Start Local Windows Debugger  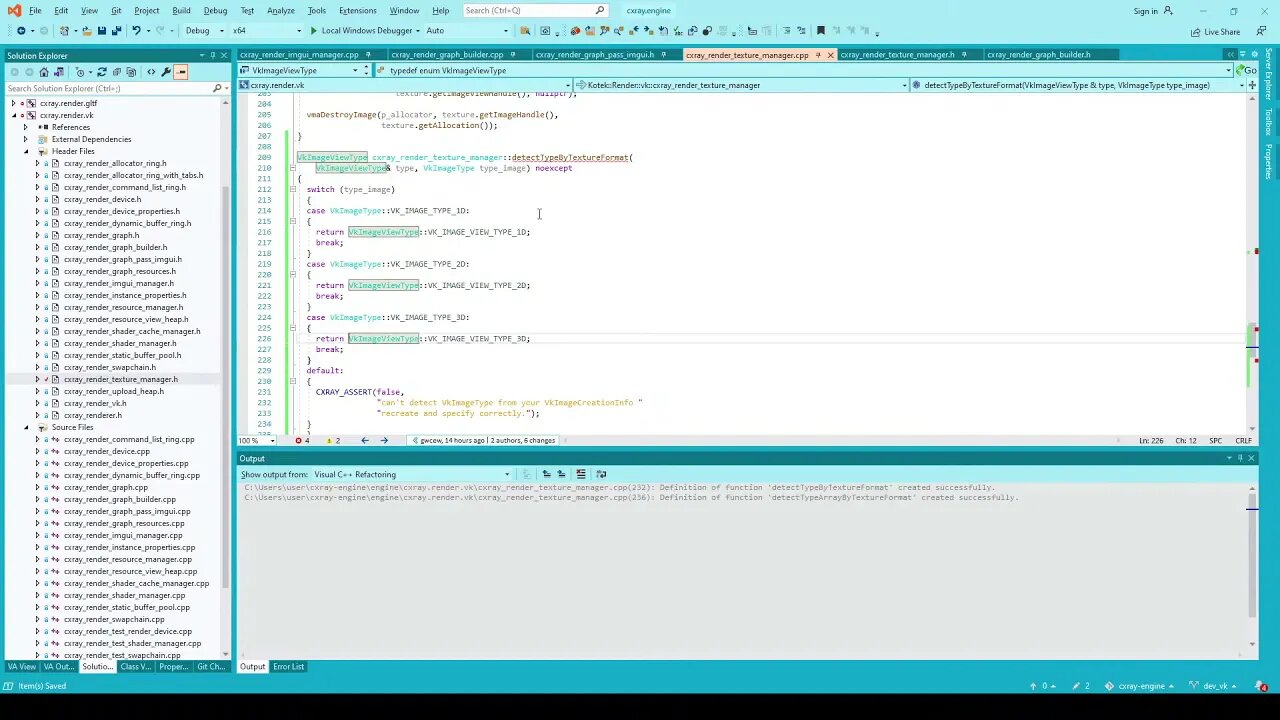(x=361, y=31)
